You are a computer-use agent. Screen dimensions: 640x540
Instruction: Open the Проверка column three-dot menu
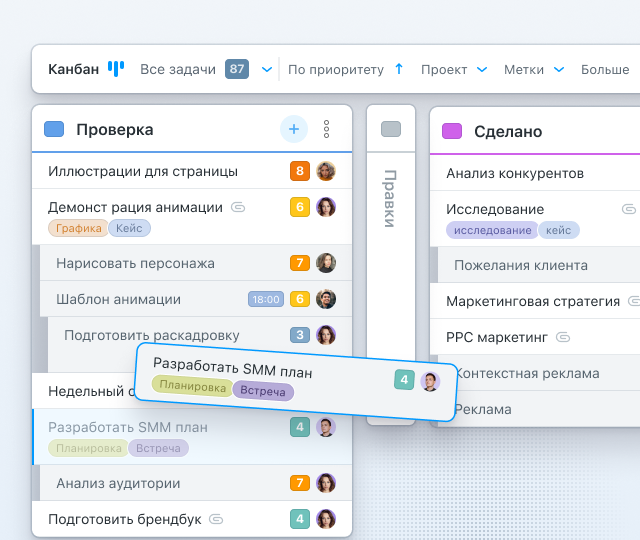click(326, 129)
